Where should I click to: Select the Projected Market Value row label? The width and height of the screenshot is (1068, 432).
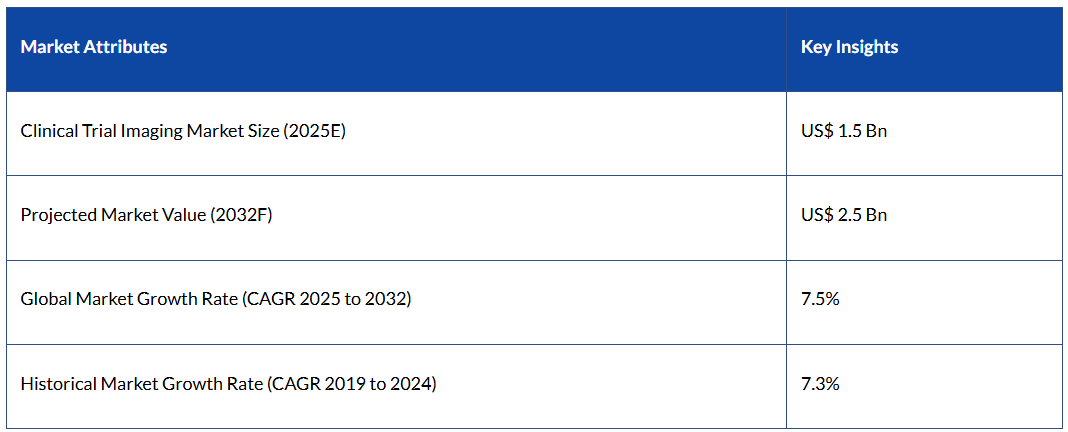pyautogui.click(x=146, y=215)
